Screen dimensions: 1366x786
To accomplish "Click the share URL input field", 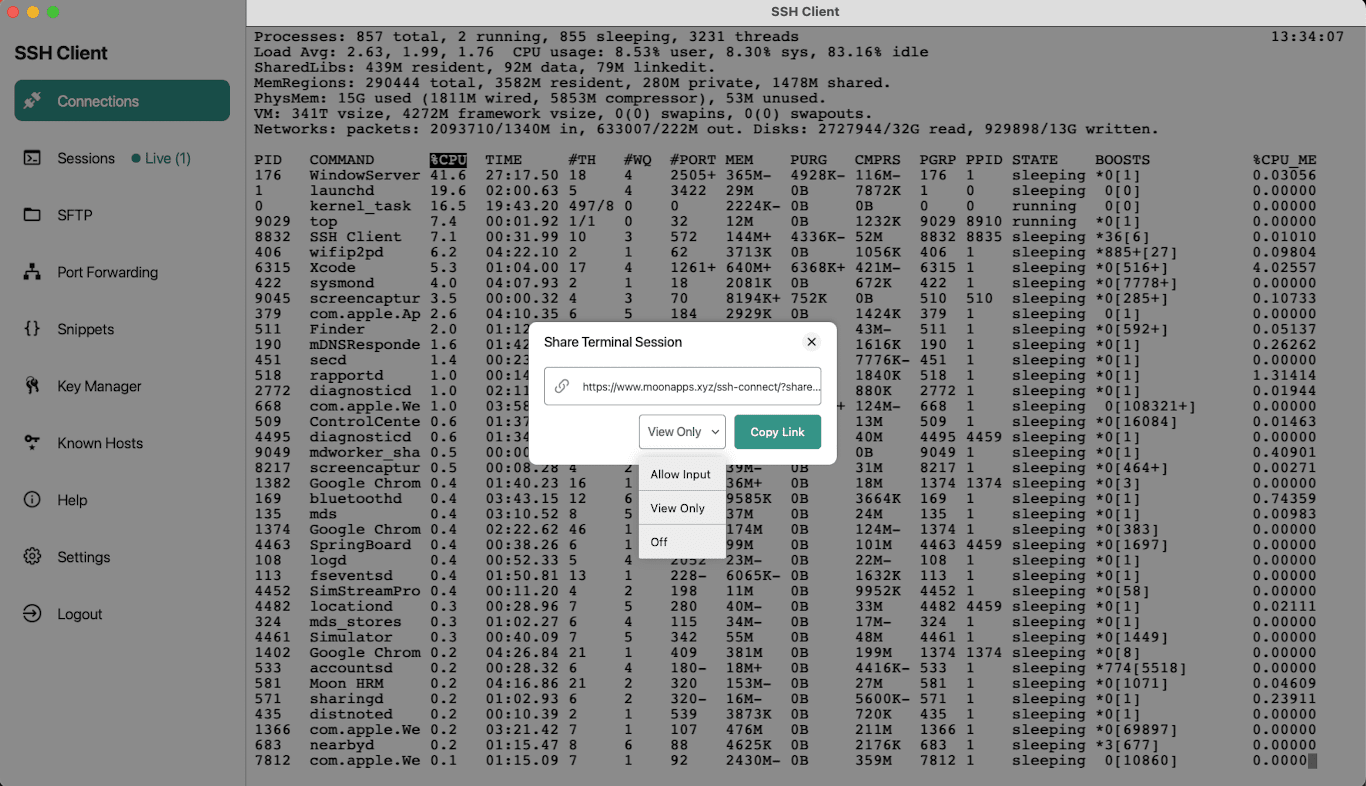I will [682, 386].
